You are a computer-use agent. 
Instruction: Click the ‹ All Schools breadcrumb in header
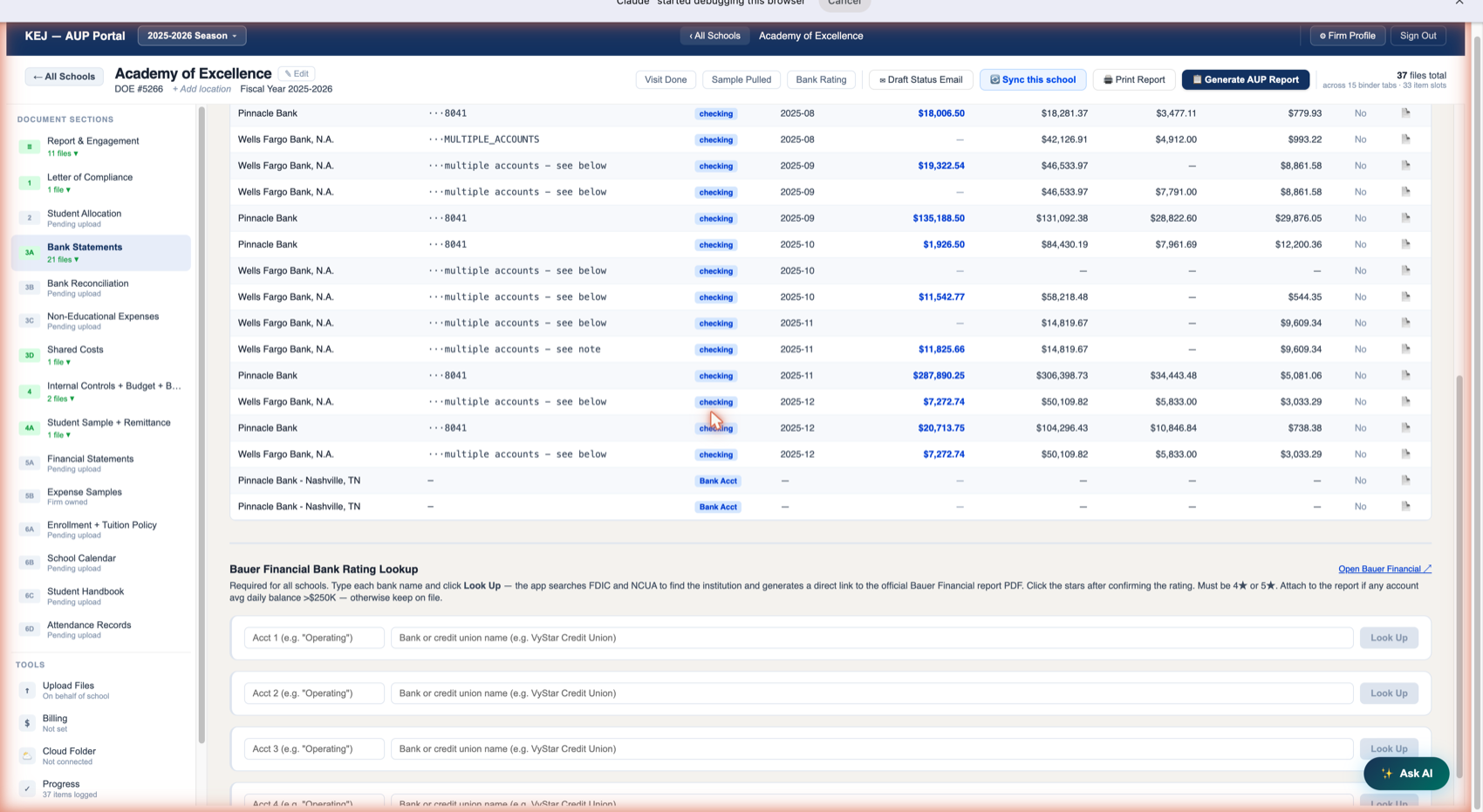(714, 36)
